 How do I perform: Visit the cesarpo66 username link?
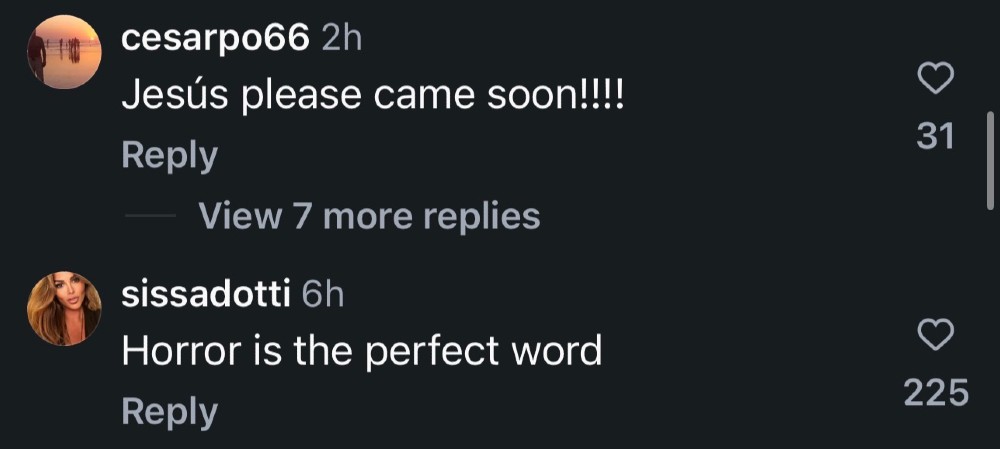point(216,41)
